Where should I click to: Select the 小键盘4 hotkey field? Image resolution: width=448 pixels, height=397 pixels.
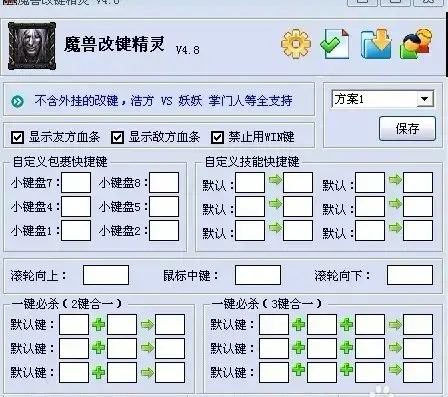click(76, 206)
